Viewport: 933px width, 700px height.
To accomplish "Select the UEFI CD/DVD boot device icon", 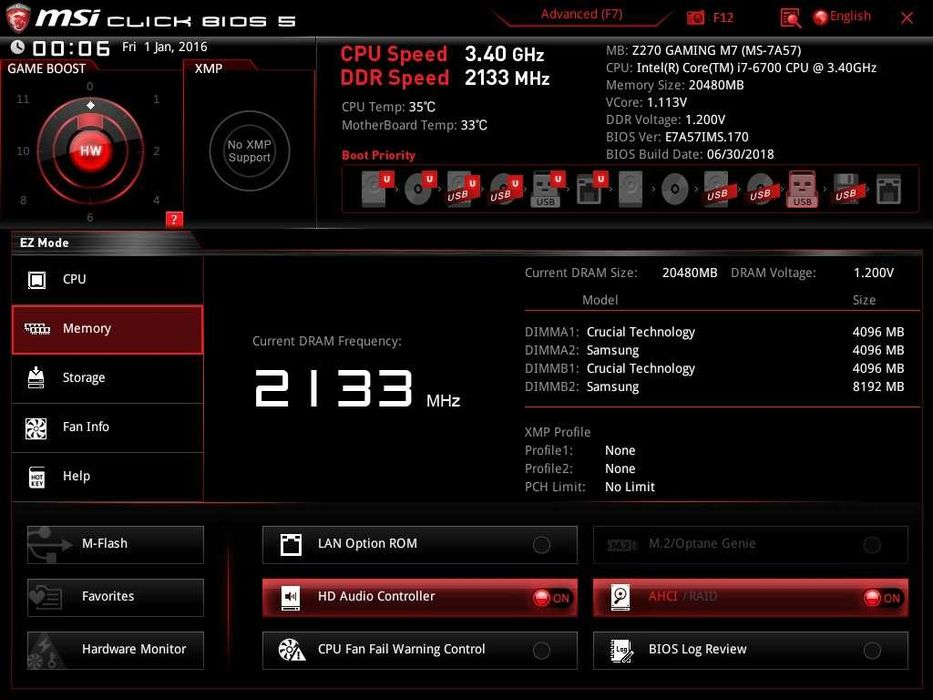I will (420, 189).
